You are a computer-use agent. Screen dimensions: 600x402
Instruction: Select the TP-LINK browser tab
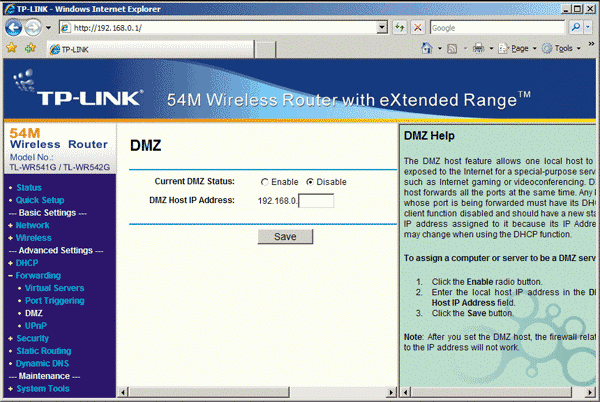pyautogui.click(x=150, y=49)
